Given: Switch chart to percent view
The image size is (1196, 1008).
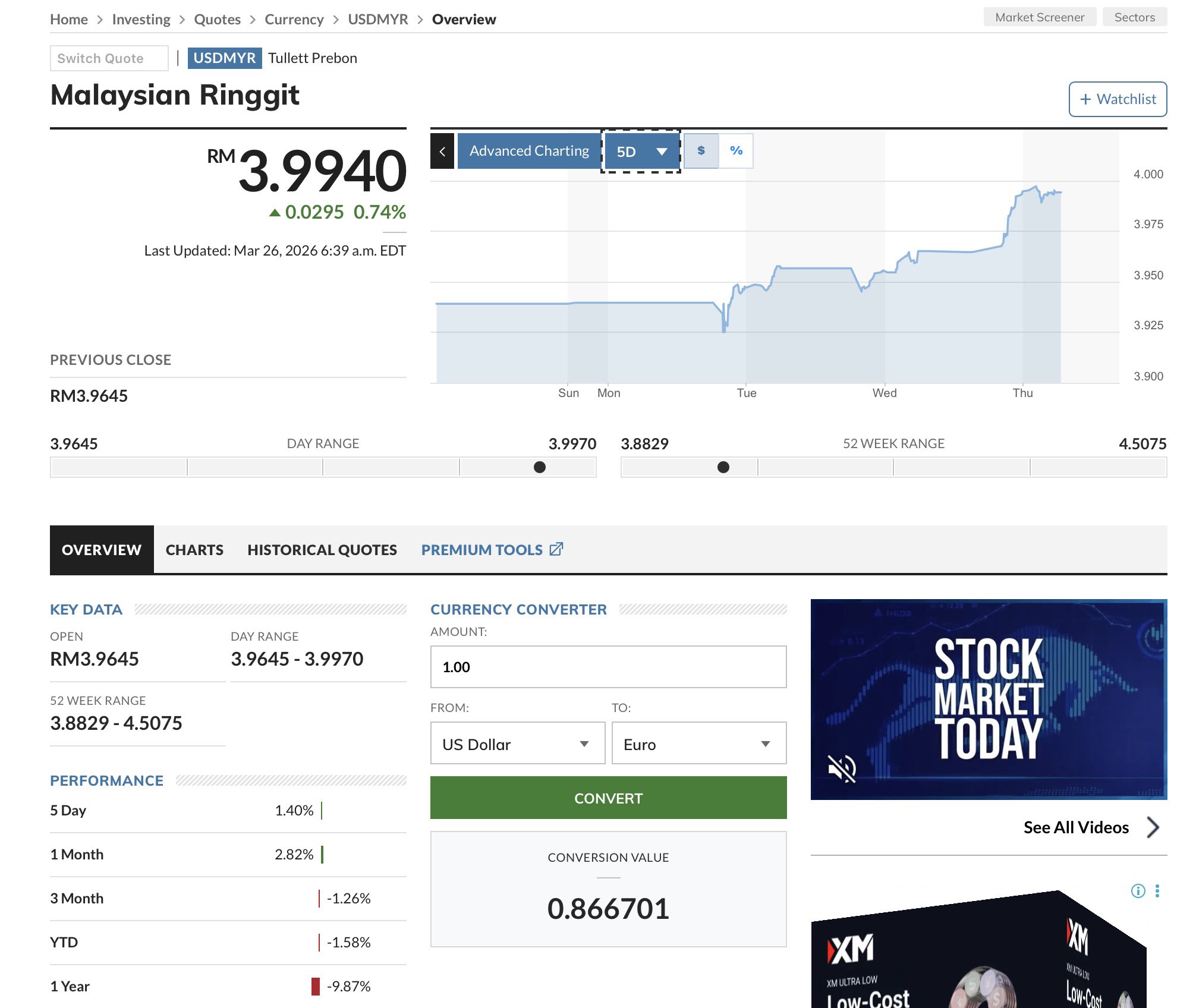Looking at the screenshot, I should click(x=736, y=151).
